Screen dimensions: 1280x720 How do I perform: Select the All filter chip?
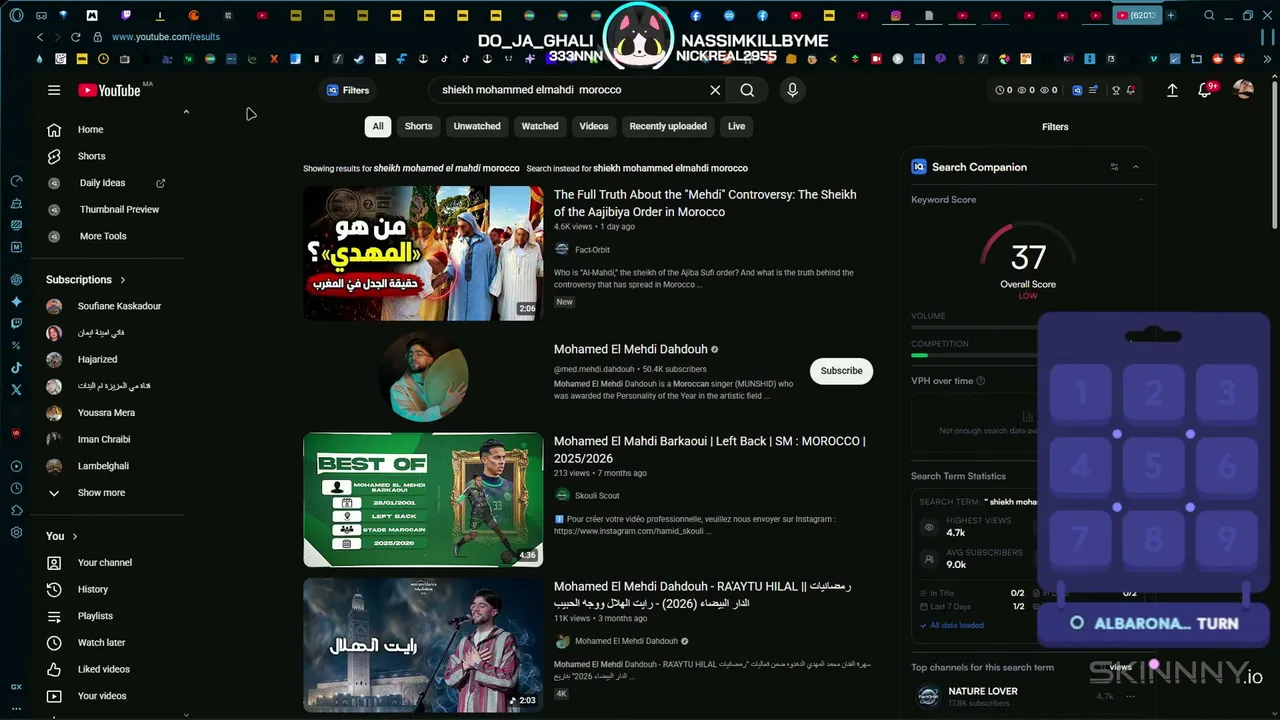378,127
